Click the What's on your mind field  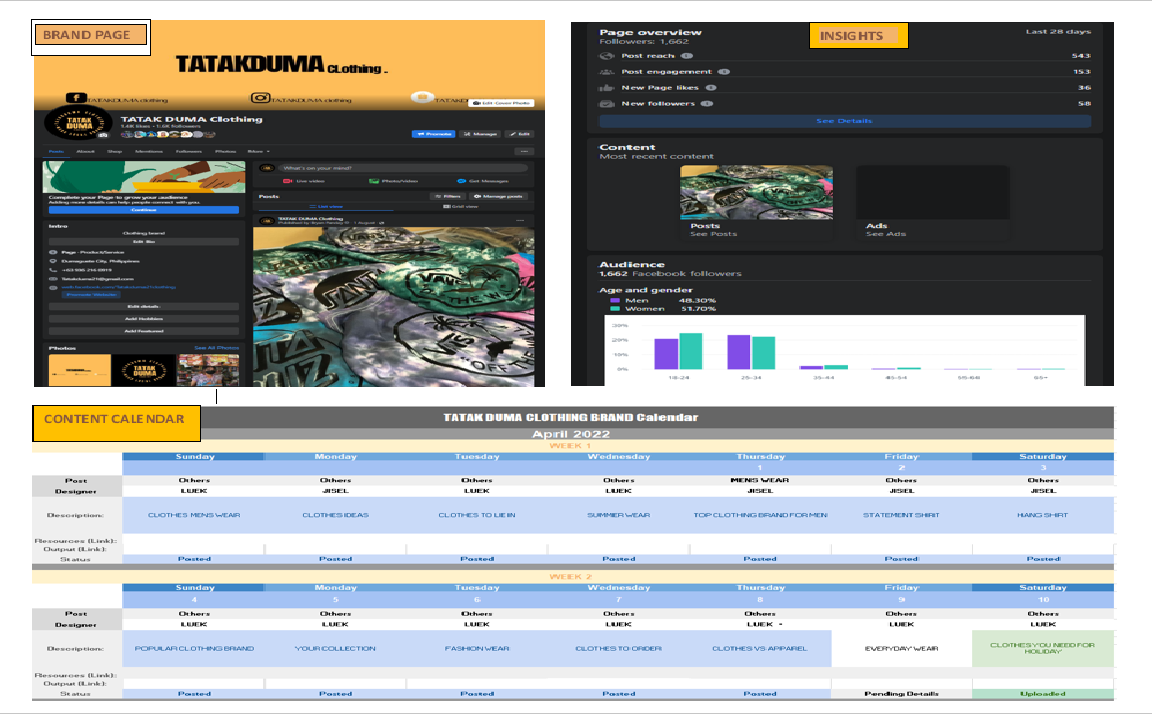tap(403, 168)
